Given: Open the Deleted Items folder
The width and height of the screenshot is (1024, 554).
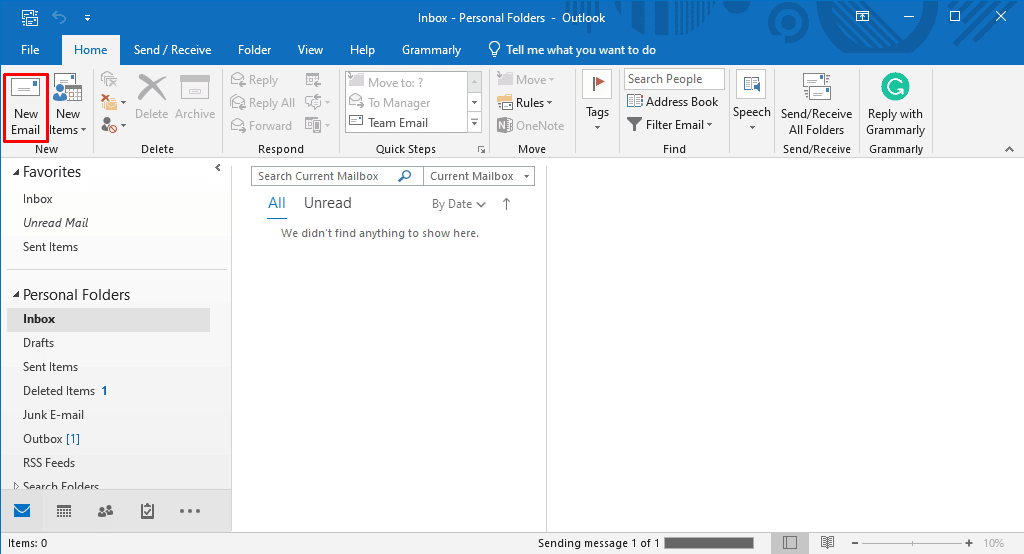Looking at the screenshot, I should 59,391.
